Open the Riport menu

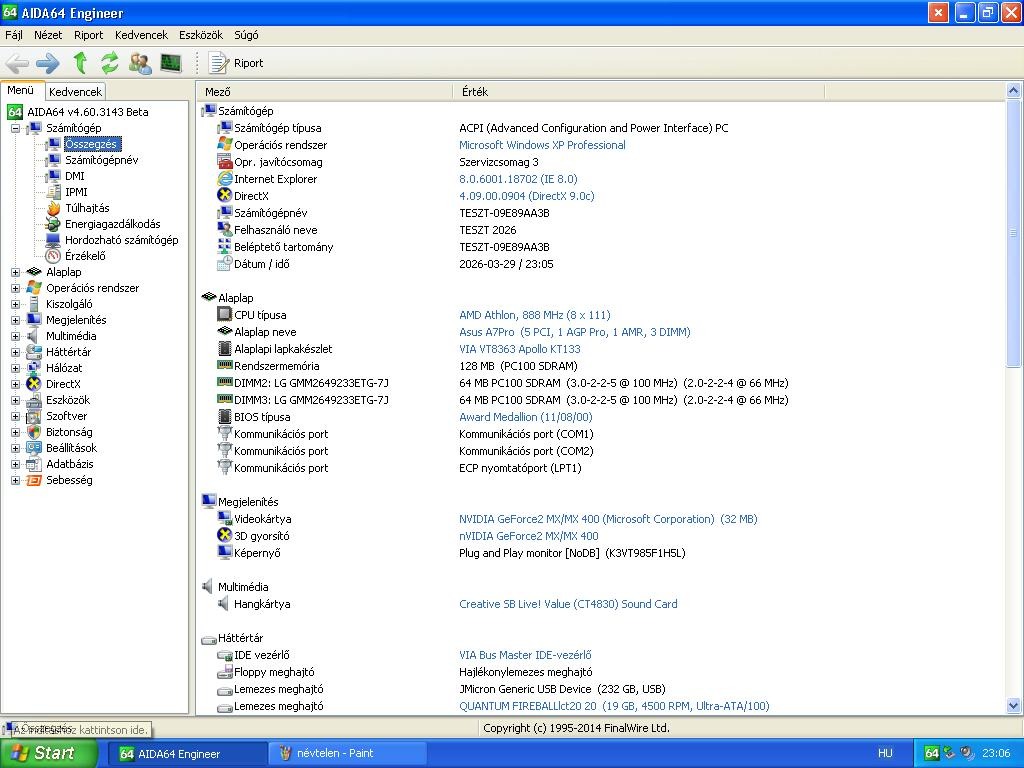point(89,35)
